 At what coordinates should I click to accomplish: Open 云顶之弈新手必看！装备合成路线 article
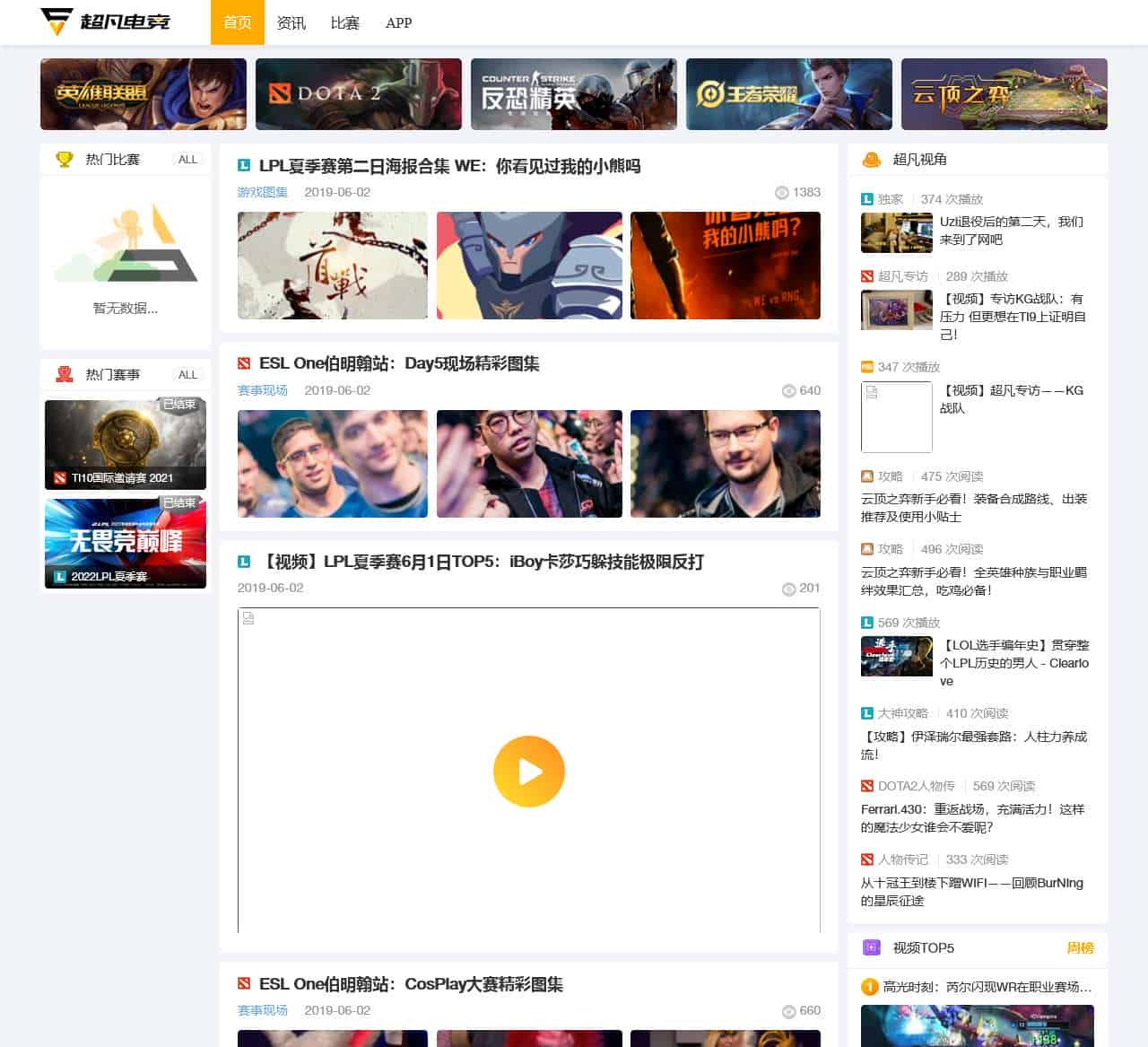click(x=974, y=508)
